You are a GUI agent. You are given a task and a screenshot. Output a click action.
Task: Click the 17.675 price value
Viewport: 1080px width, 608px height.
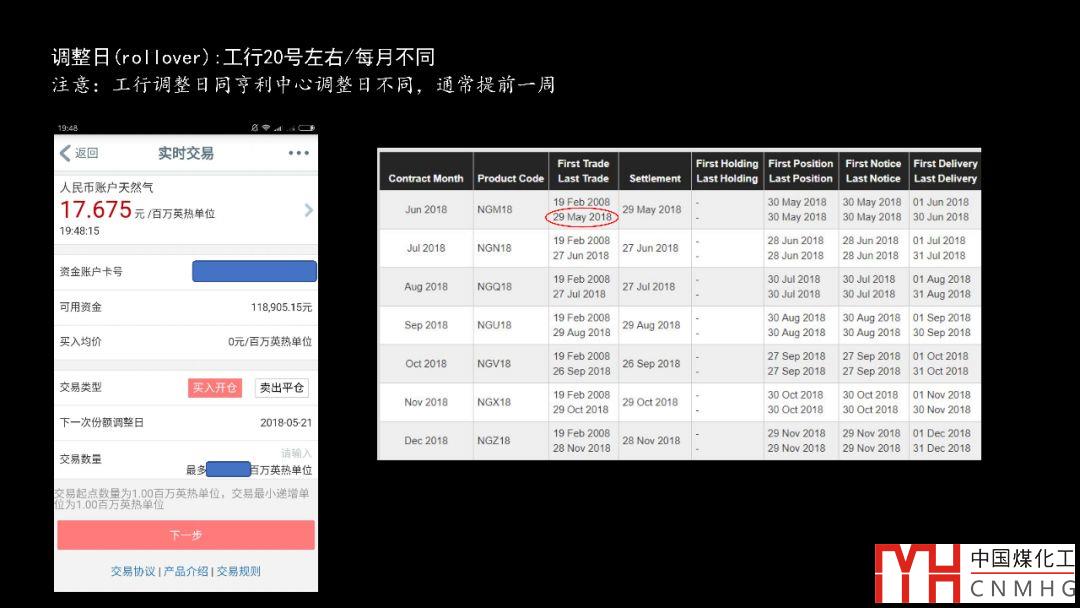(96, 209)
